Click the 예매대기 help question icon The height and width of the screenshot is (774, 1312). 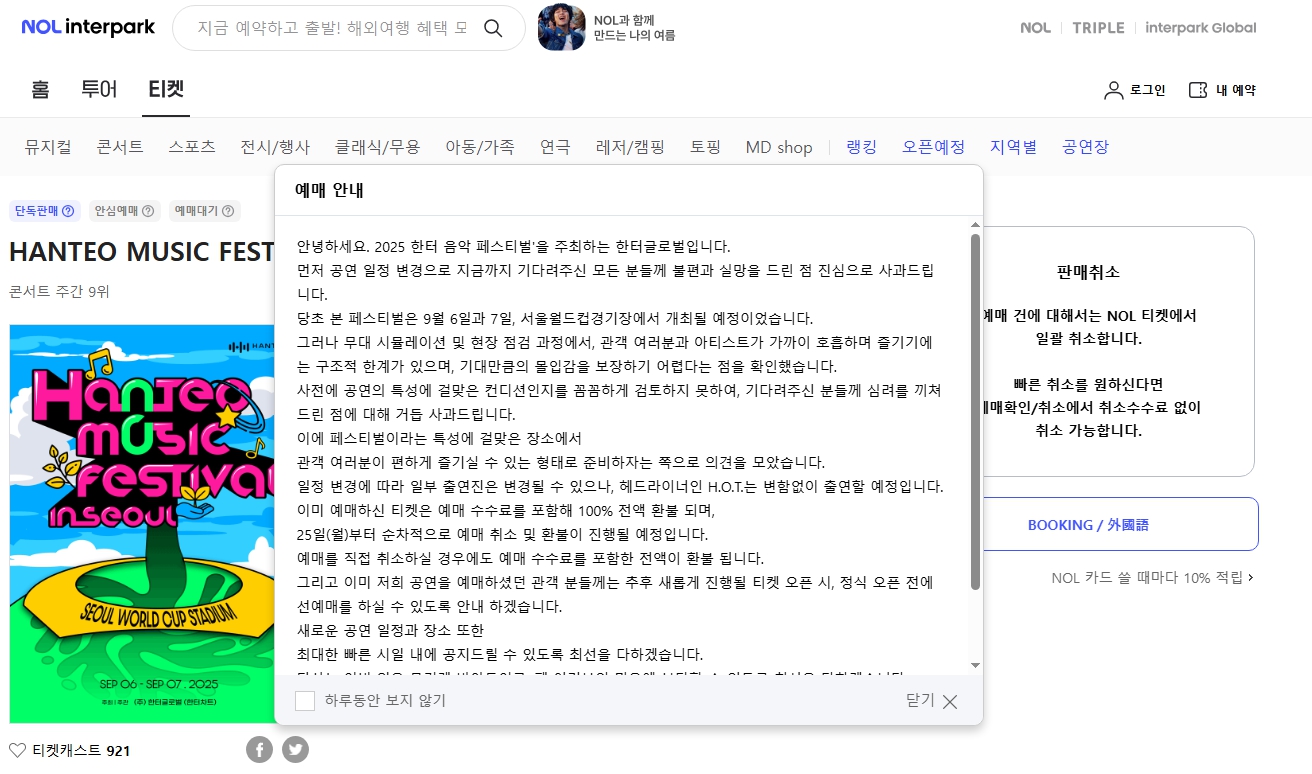(x=228, y=211)
